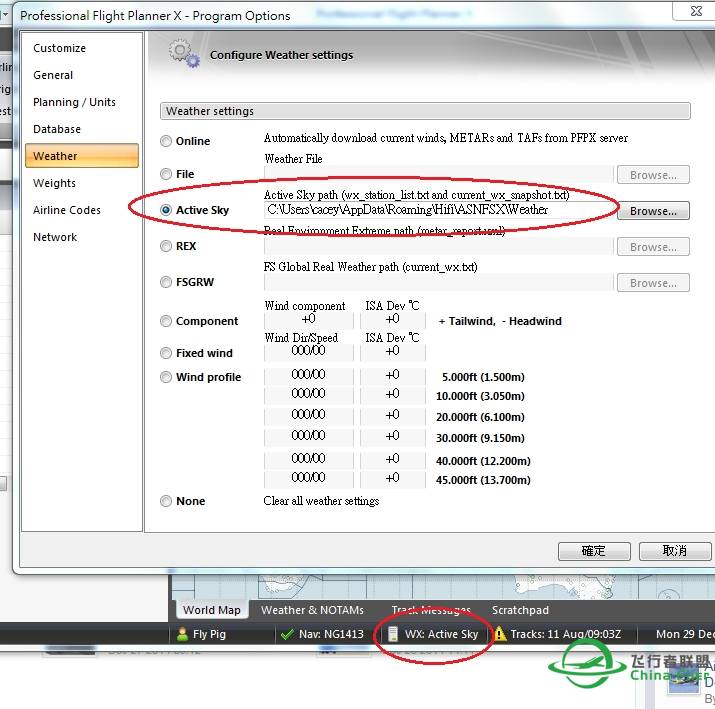Viewport: 715px width, 709px height.
Task: Select the REX radio button
Action: (x=166, y=246)
